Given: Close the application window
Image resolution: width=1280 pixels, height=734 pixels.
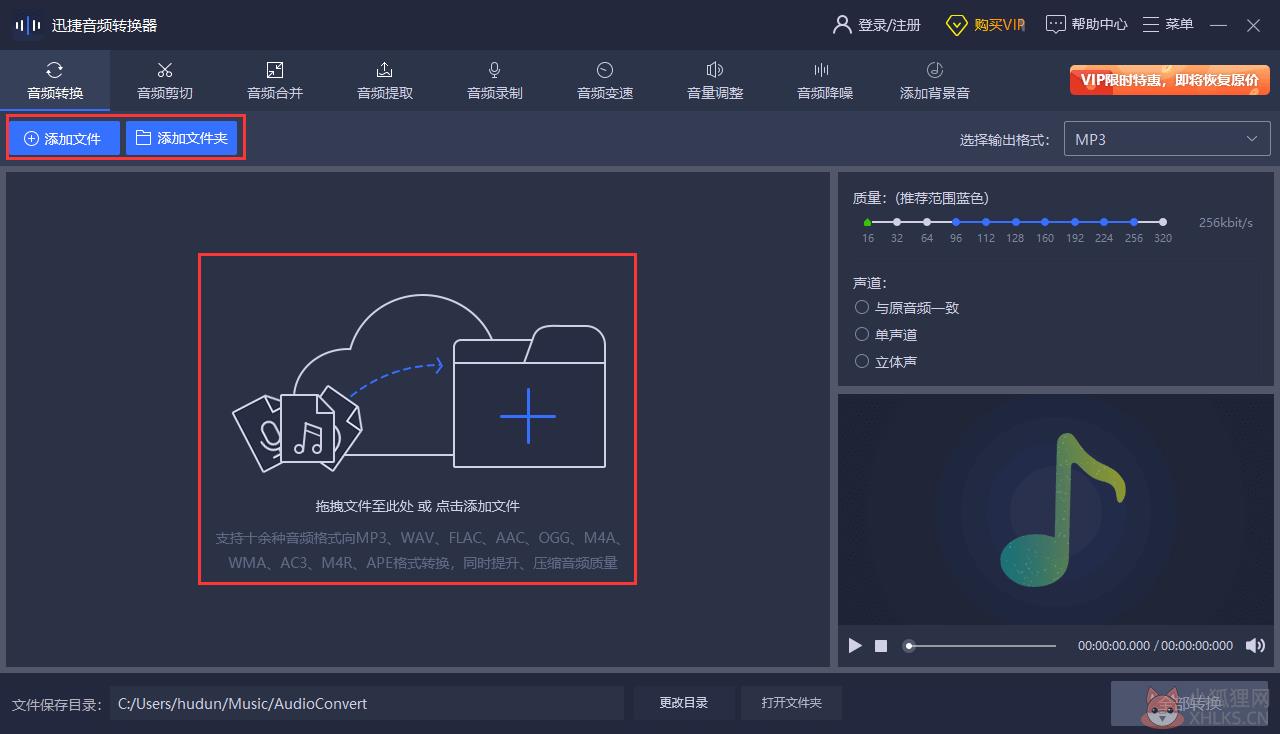Looking at the screenshot, I should coord(1253,25).
